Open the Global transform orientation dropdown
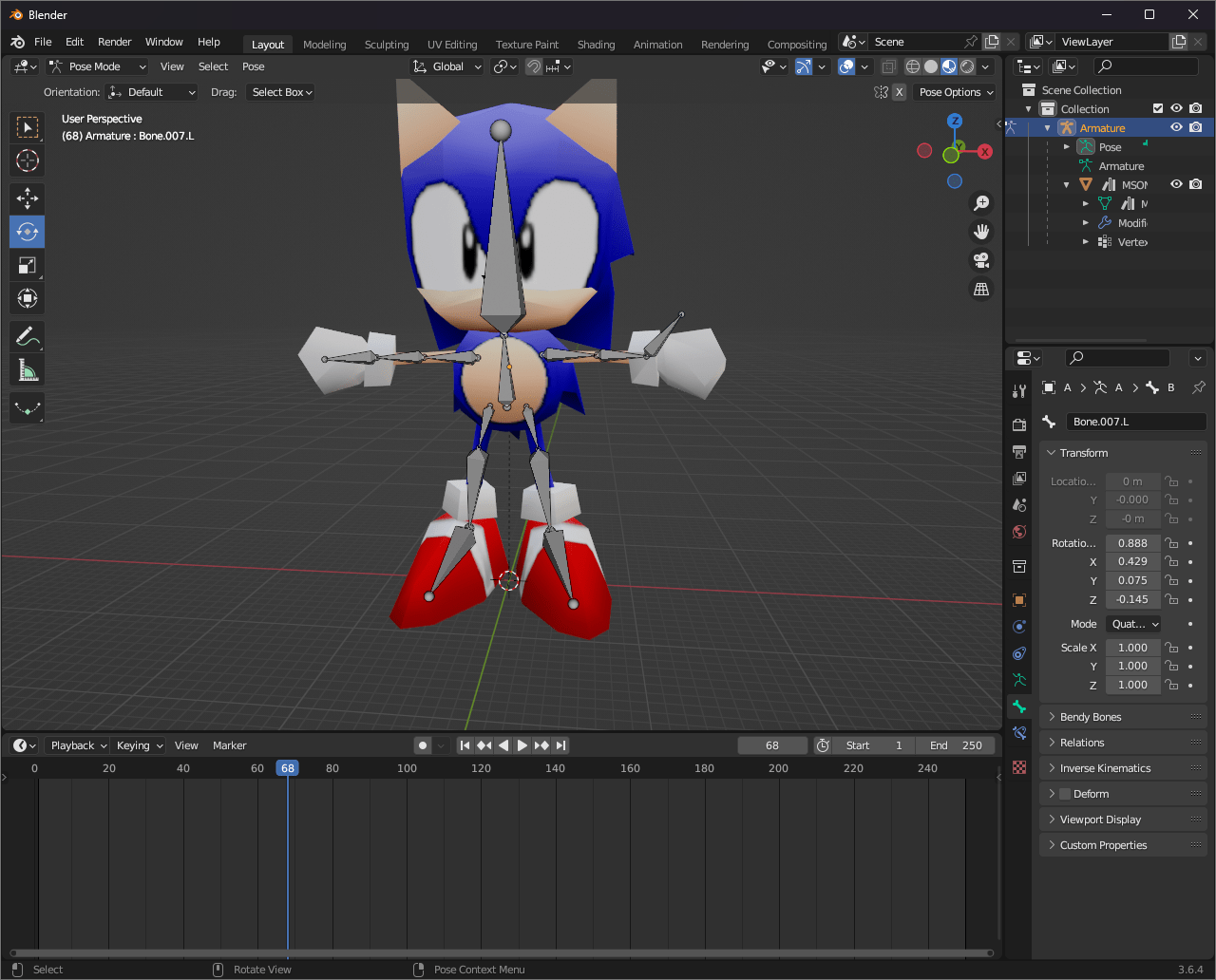 tap(446, 66)
